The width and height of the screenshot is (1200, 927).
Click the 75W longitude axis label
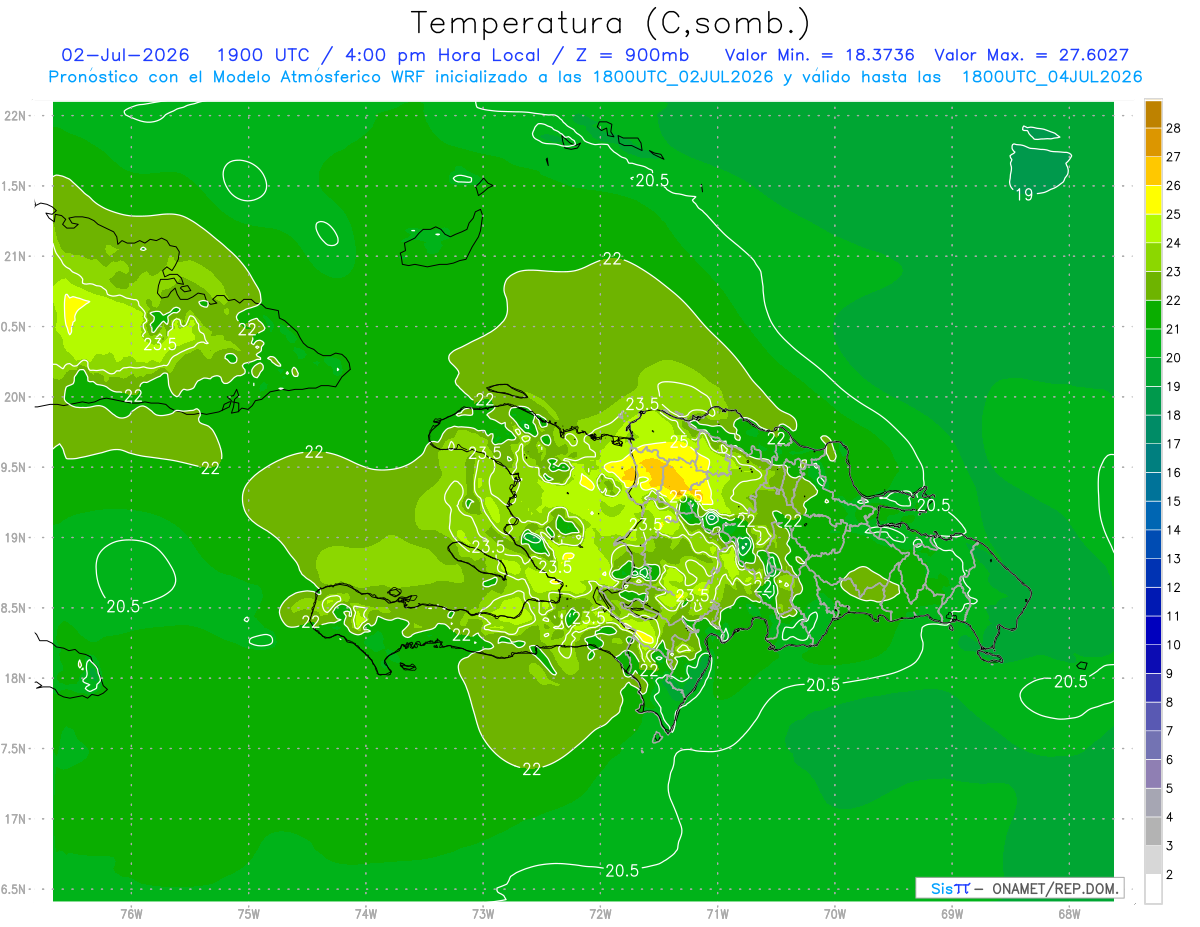coord(248,914)
